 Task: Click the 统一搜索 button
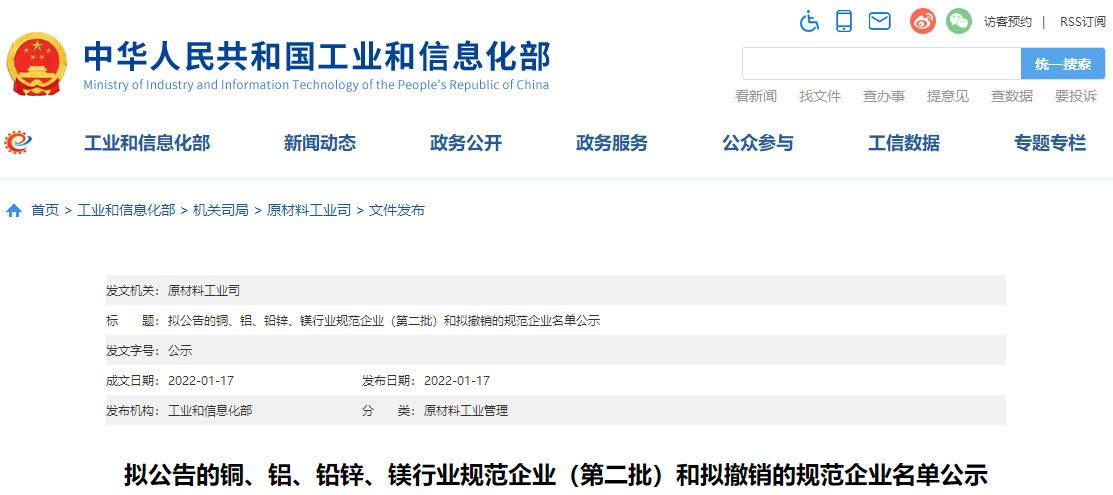1063,64
